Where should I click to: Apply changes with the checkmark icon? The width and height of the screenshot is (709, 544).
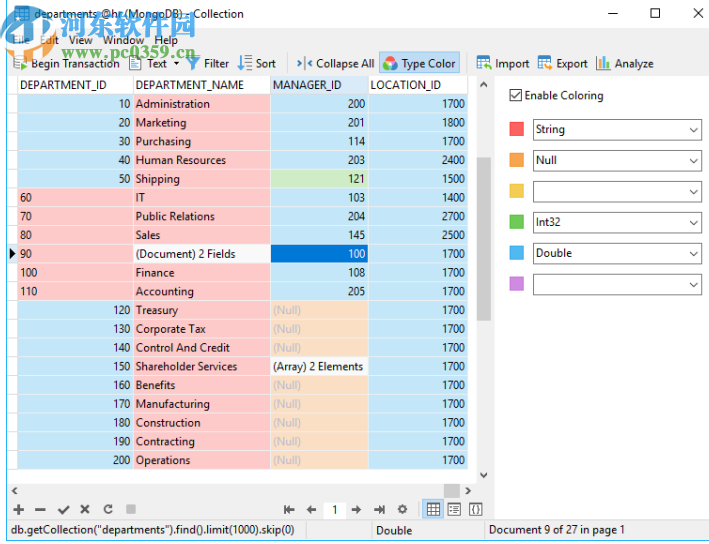(x=63, y=510)
